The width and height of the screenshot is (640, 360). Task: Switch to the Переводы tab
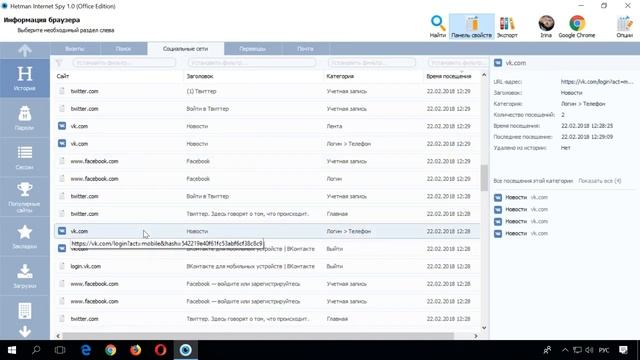tap(253, 49)
